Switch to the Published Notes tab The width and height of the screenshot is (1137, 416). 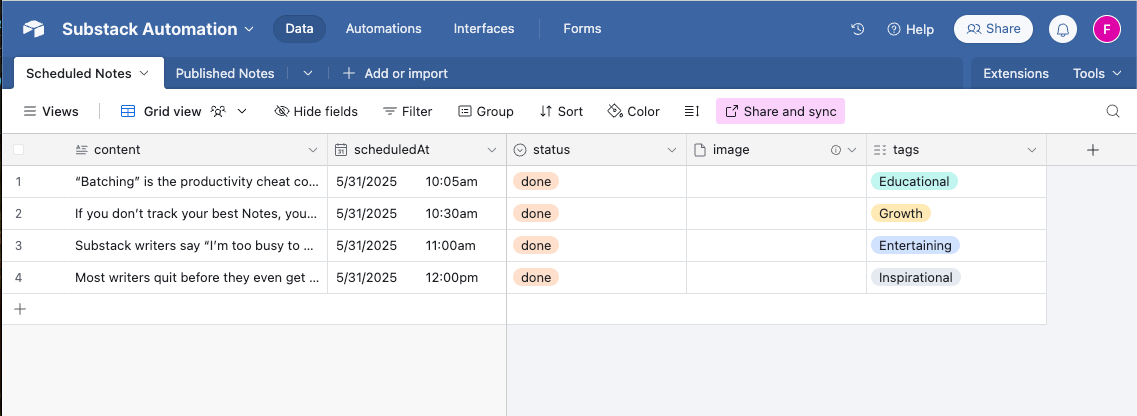225,73
